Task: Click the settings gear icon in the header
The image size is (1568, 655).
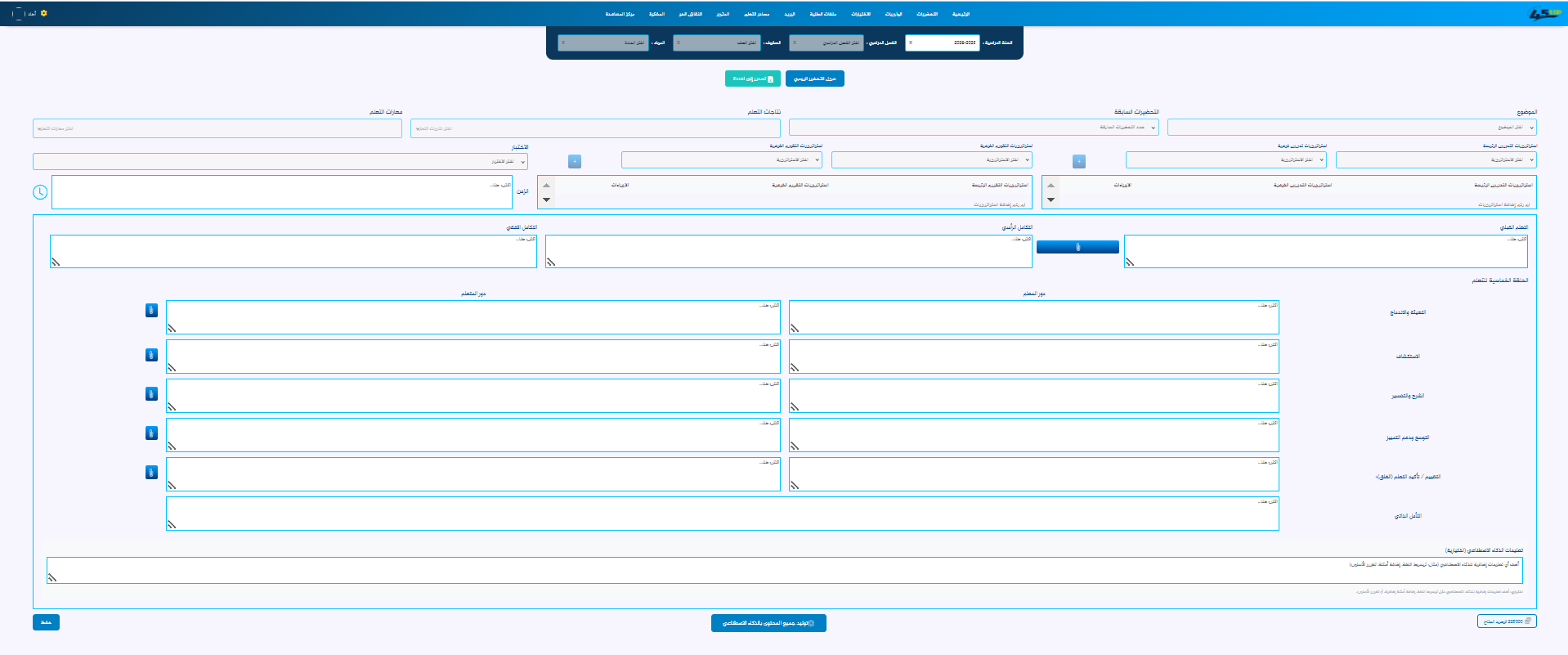Action: [x=44, y=13]
